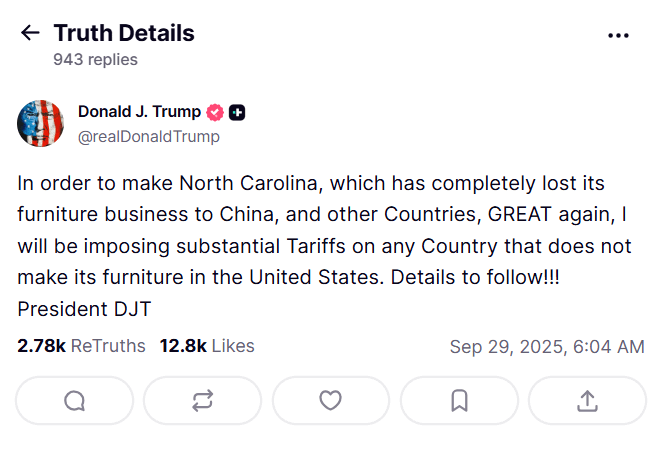This screenshot has height=449, width=663.
Task: Click the black plus badge beside name
Action: coord(238,112)
